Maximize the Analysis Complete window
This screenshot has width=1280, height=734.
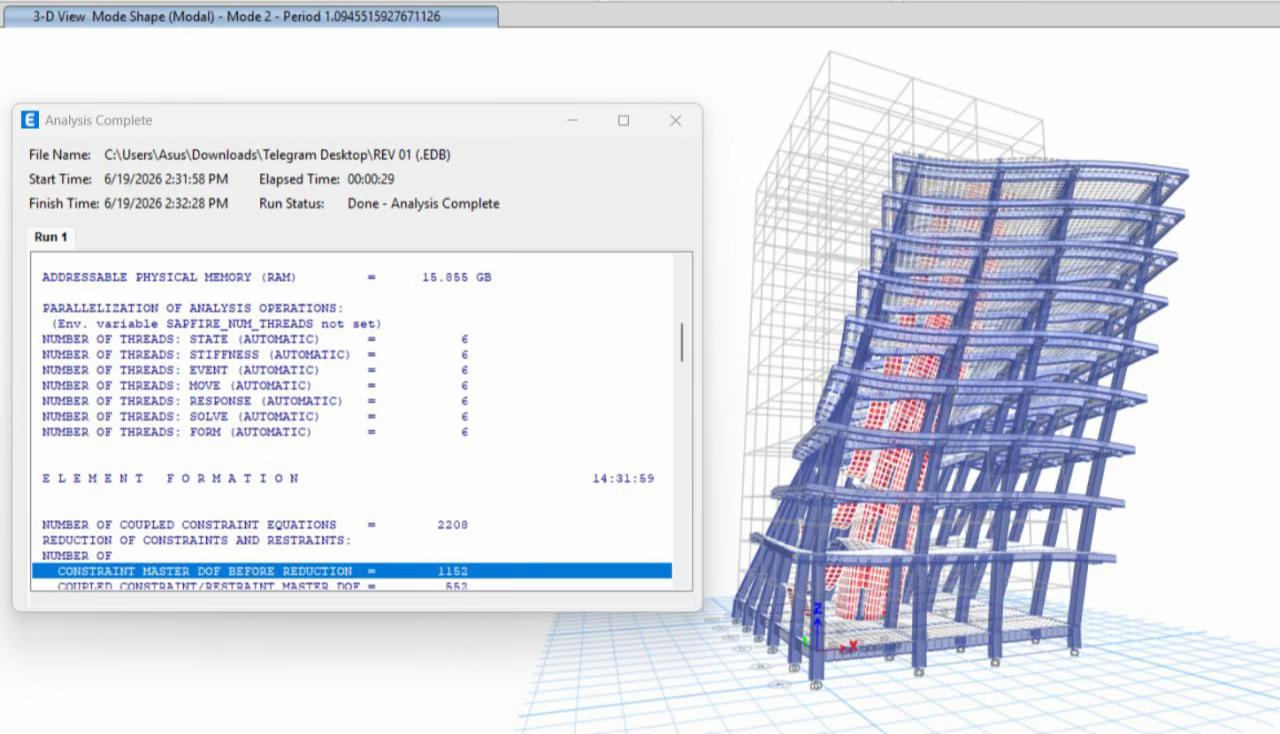pos(623,120)
